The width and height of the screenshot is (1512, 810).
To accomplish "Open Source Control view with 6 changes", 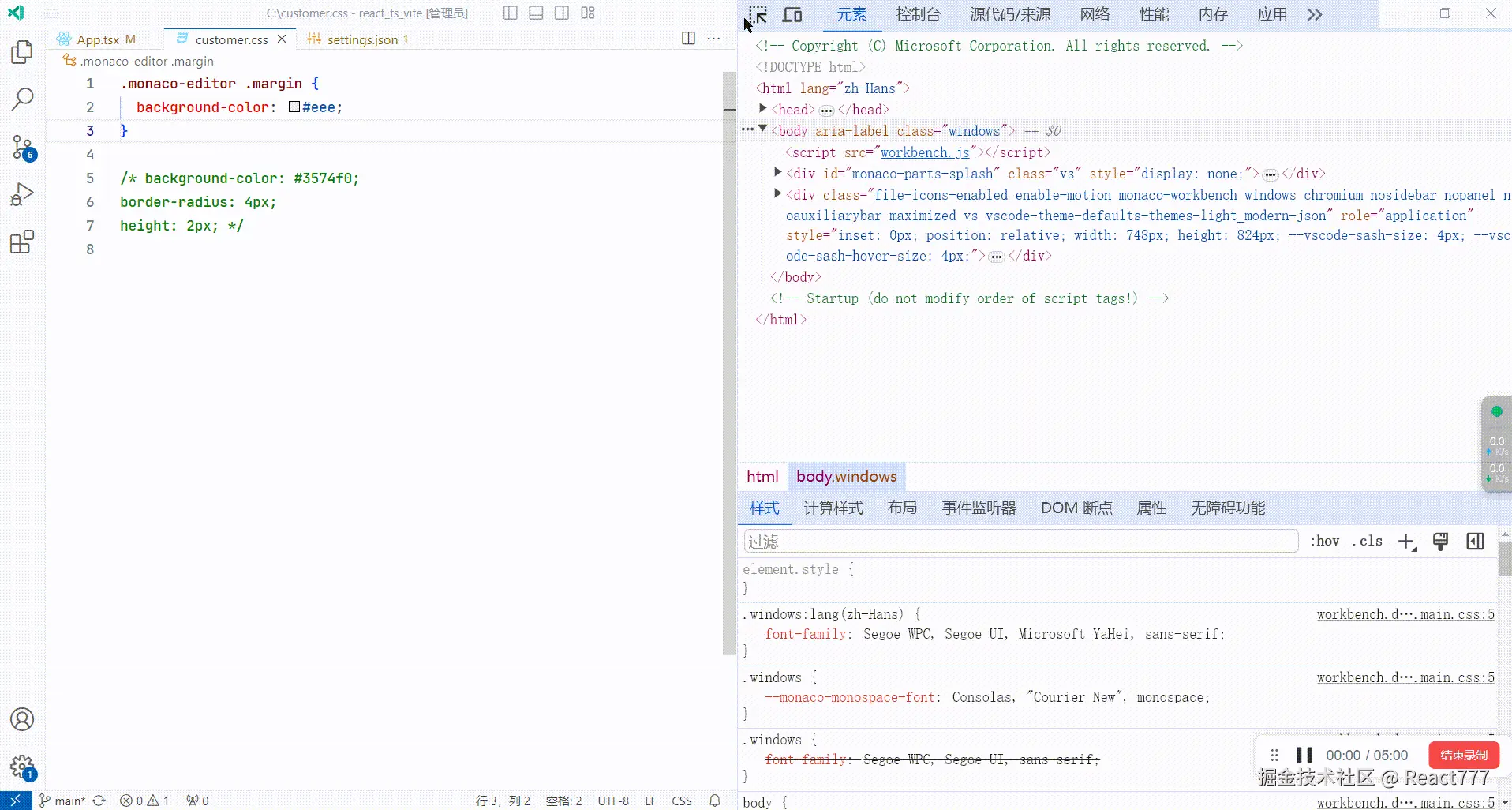I will click(22, 147).
